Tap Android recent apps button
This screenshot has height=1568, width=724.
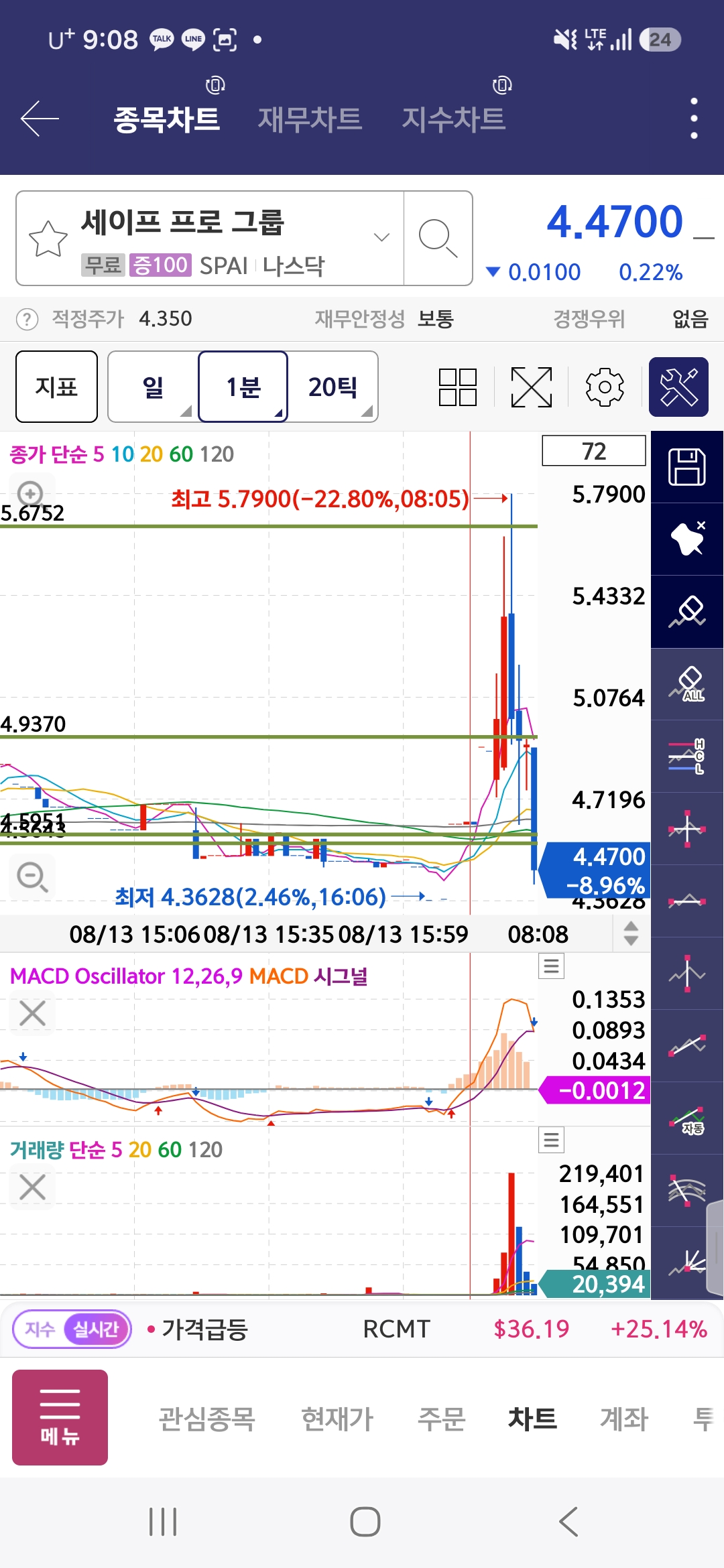pyautogui.click(x=163, y=1521)
